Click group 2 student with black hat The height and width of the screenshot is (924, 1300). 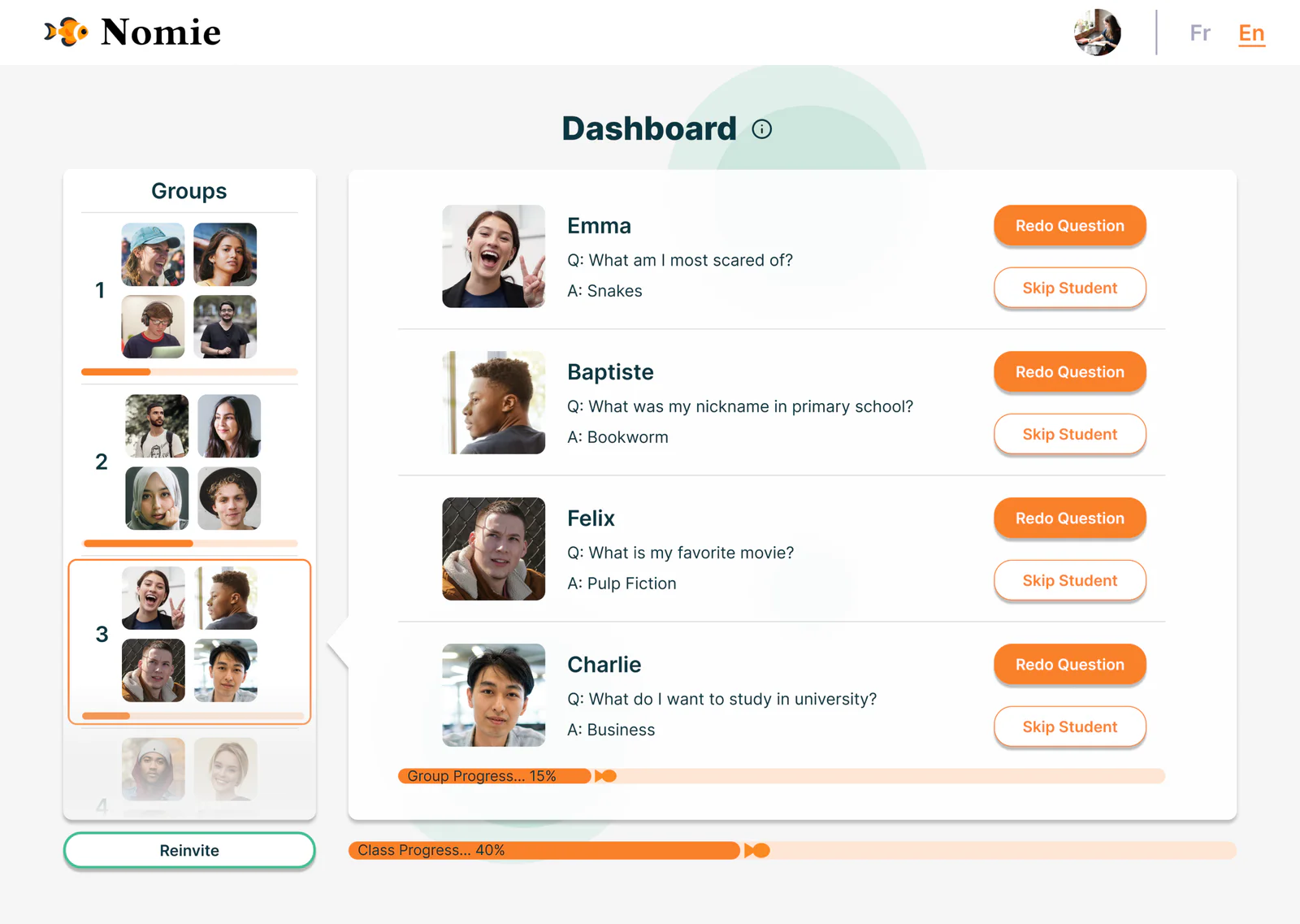pyautogui.click(x=229, y=498)
